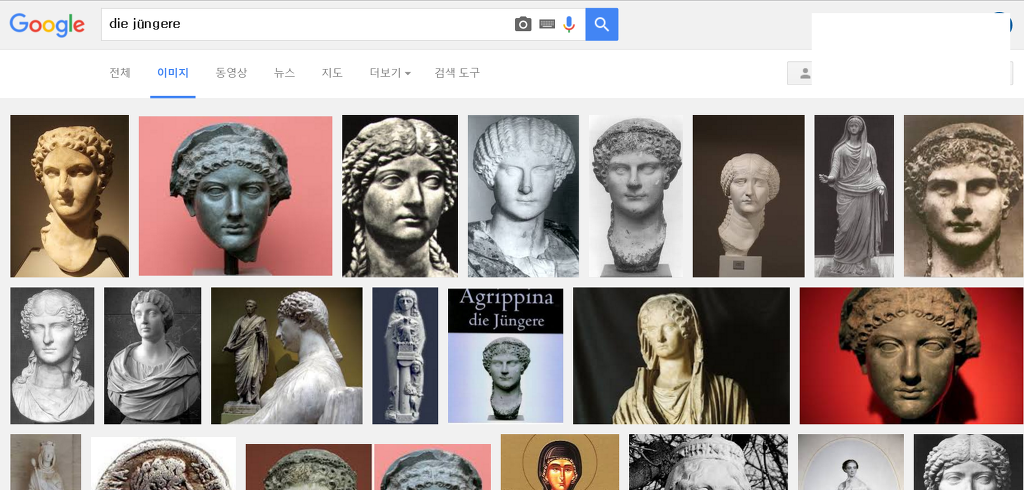The height and width of the screenshot is (490, 1024).
Task: Open the head with long braided curls image
Action: (400, 196)
